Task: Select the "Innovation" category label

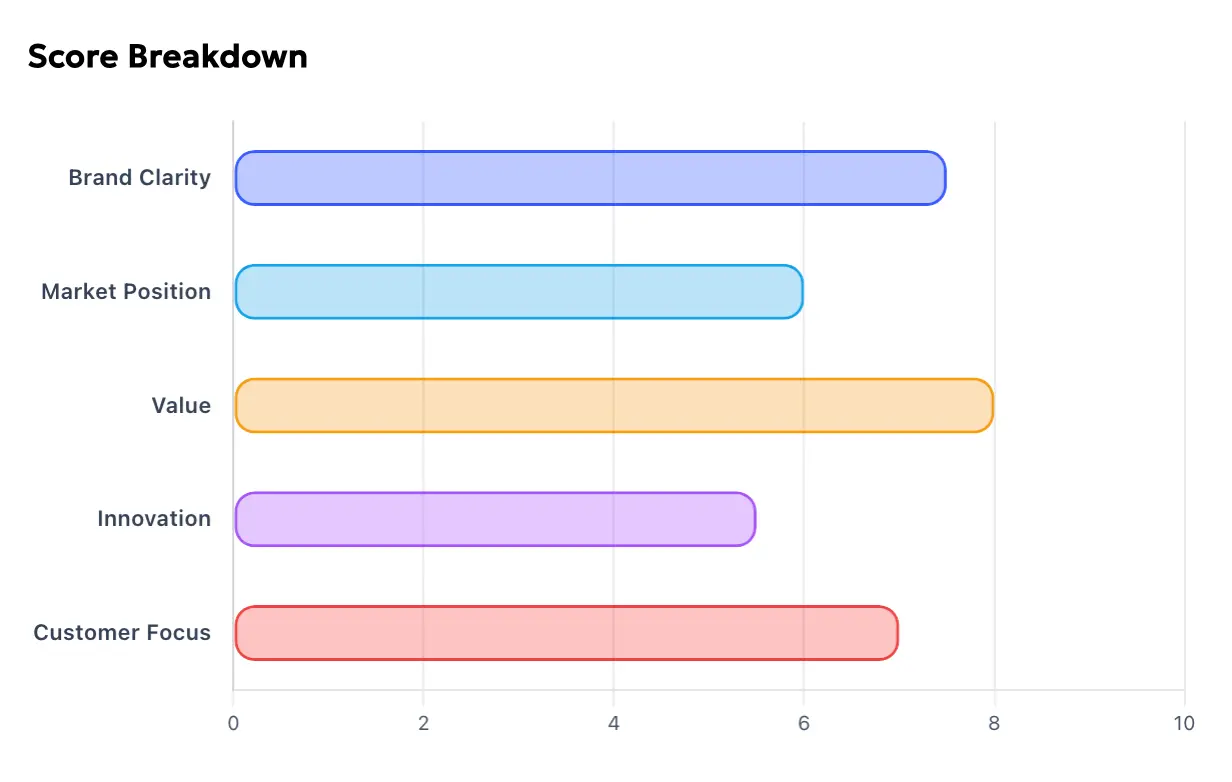Action: (x=154, y=519)
